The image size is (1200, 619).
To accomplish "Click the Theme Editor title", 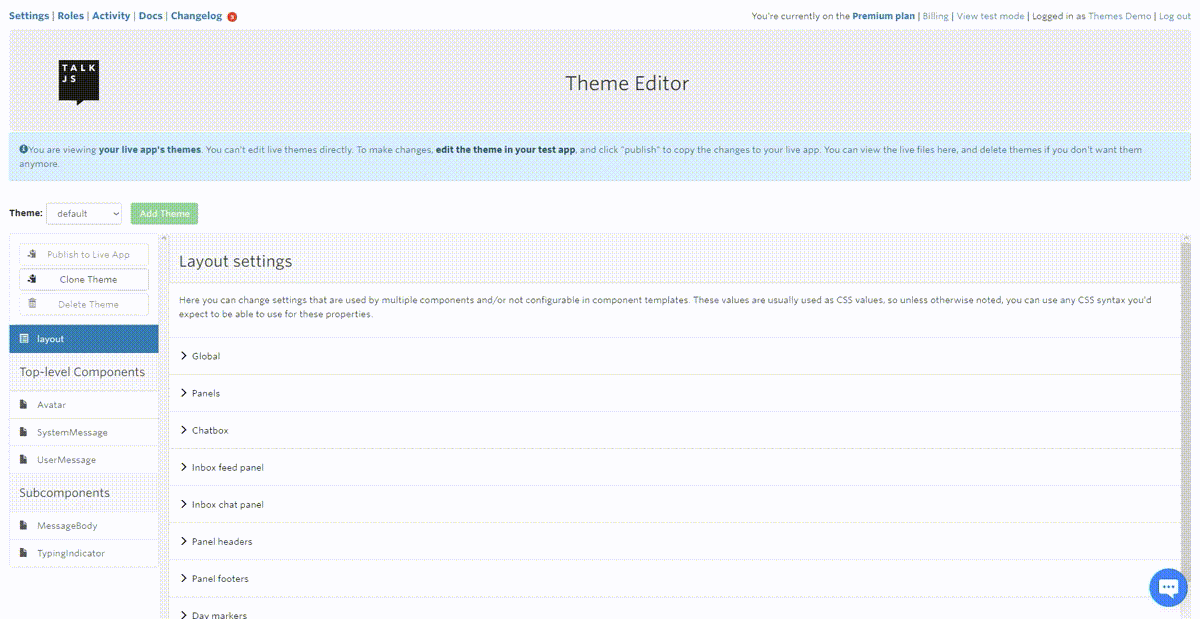I will pos(627,83).
